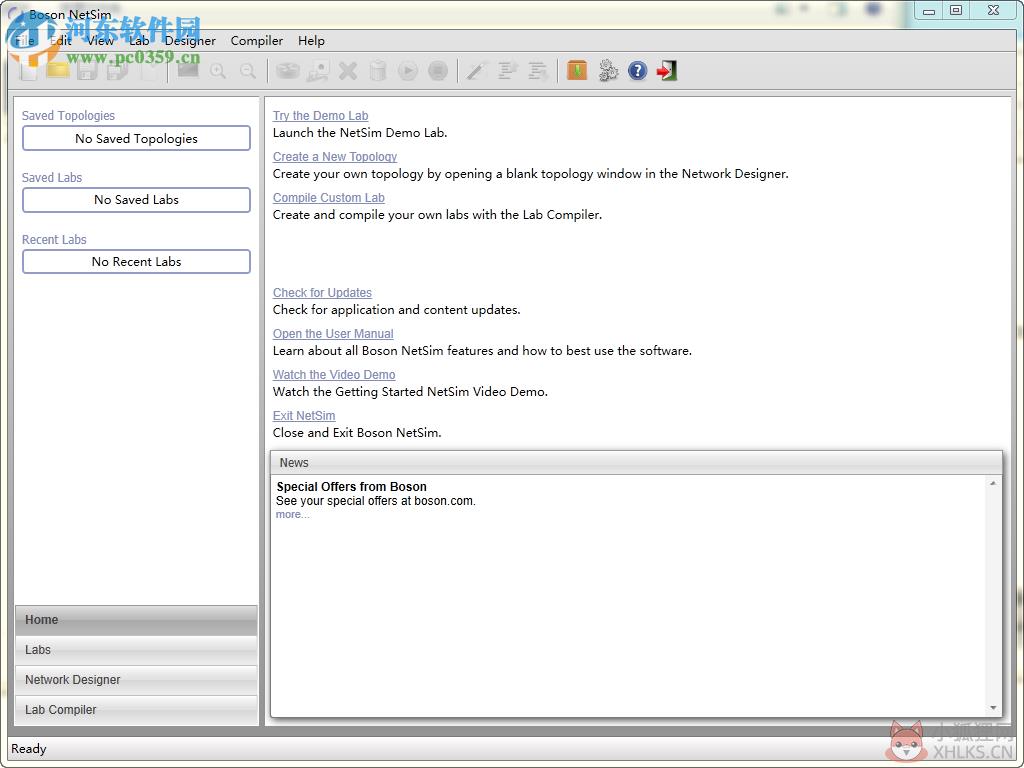
Task: Open the Lab menu
Action: coord(139,40)
